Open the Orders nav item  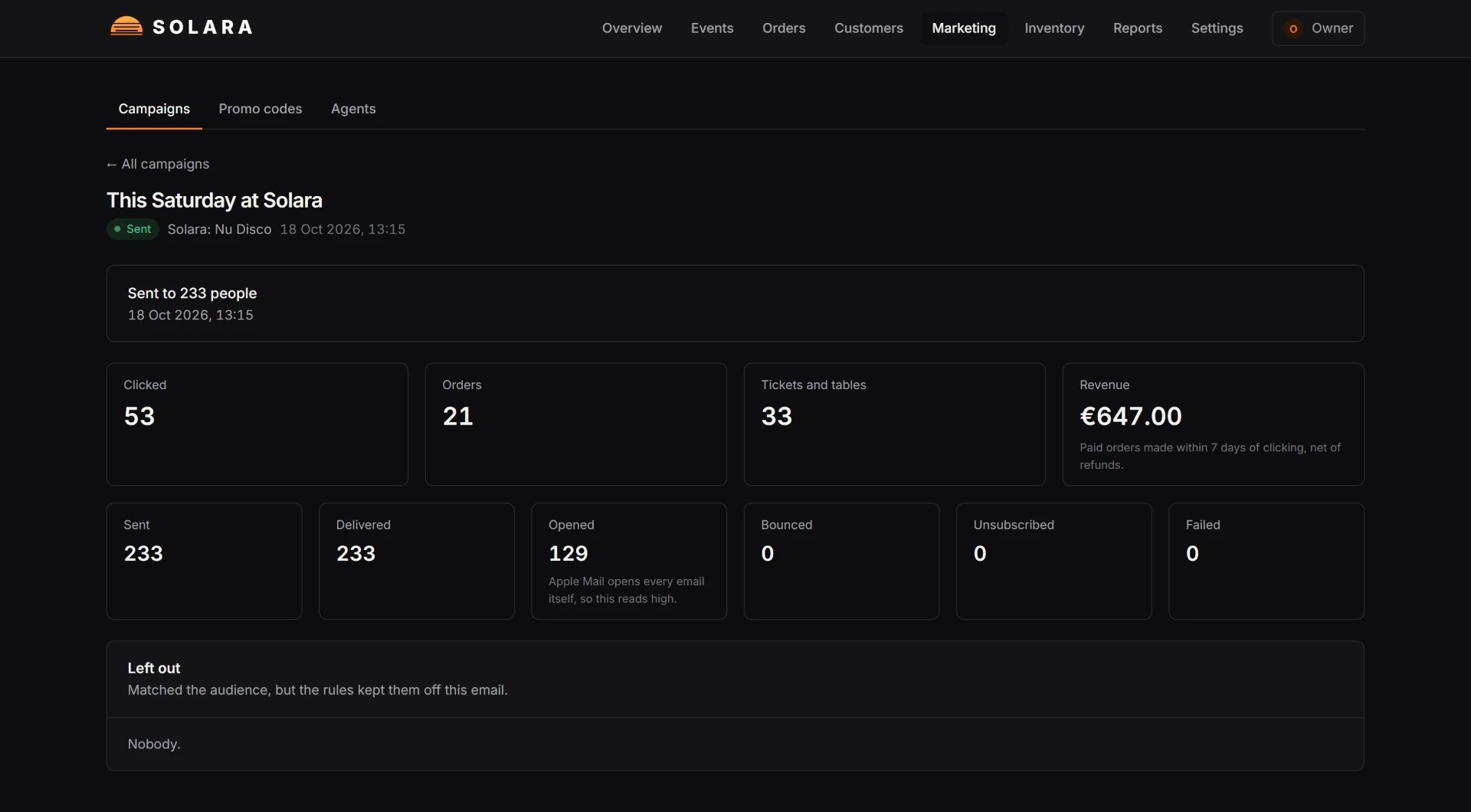pos(784,28)
